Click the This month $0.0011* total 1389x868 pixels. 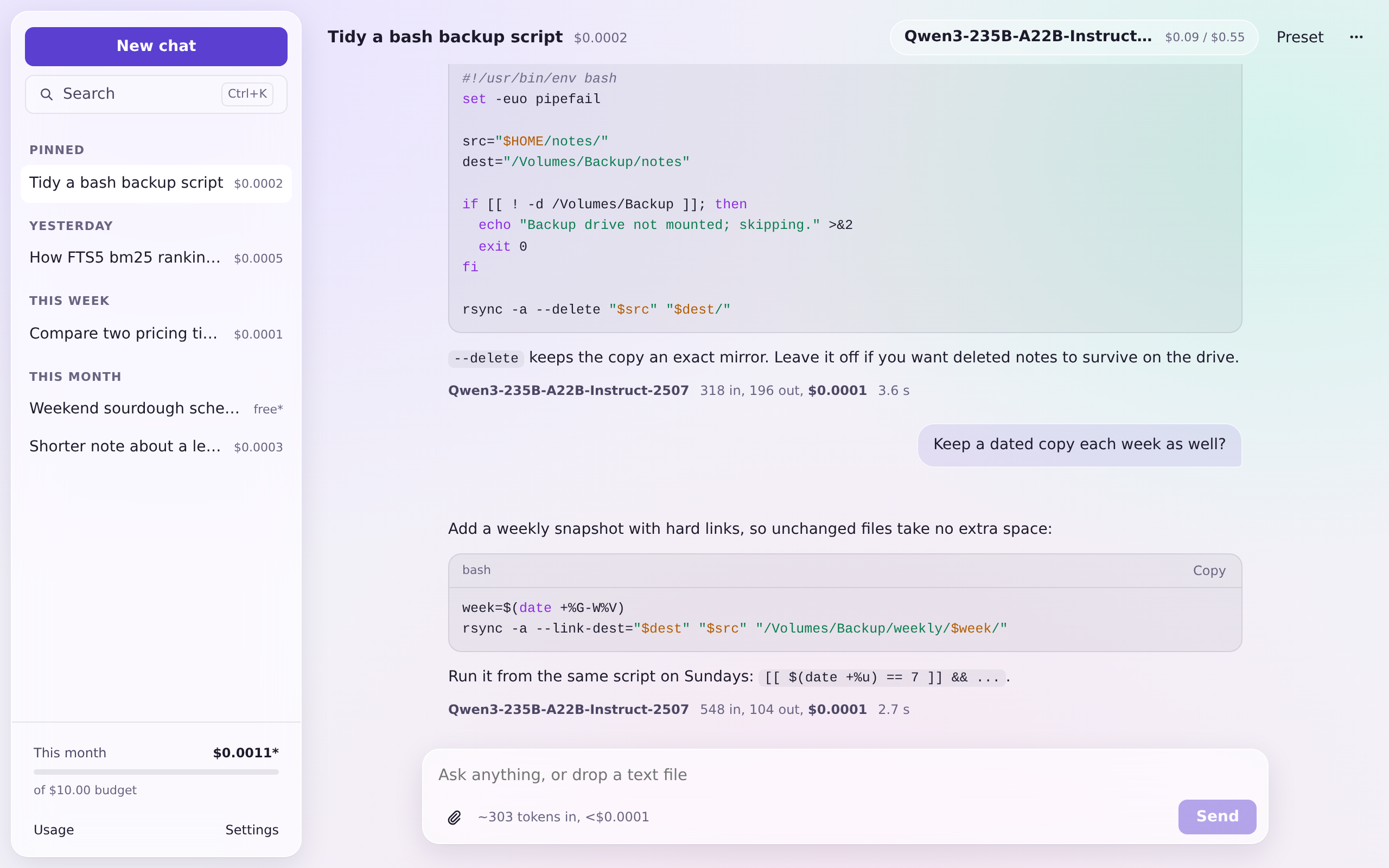pyautogui.click(x=246, y=753)
